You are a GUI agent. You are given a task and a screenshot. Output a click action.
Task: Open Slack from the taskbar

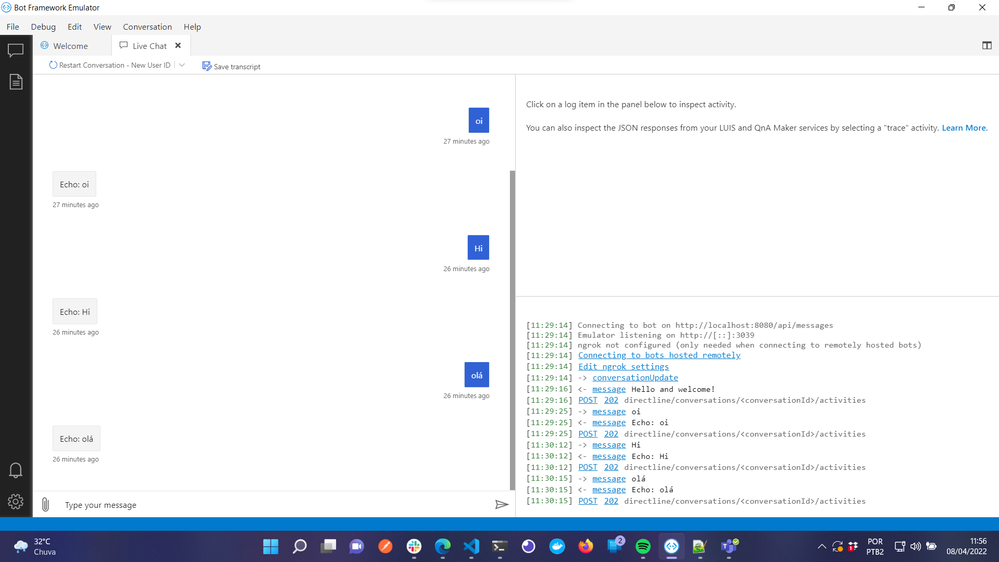click(x=414, y=546)
